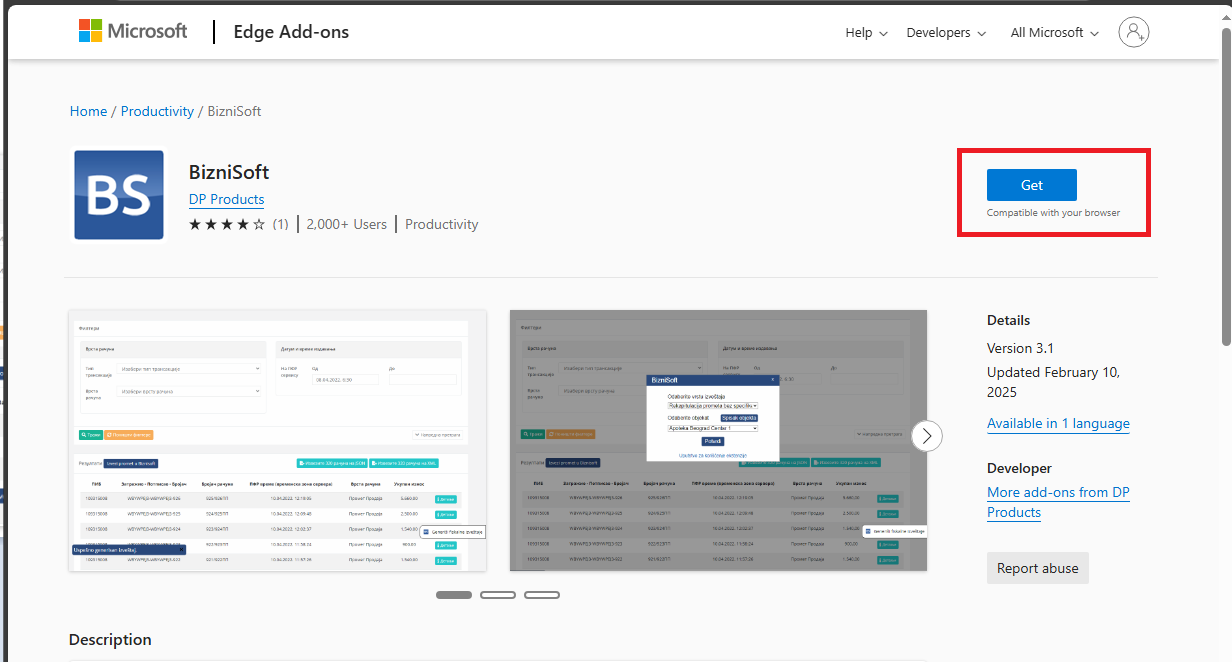Open the second screenshot with BizniSoft dialog
Image resolution: width=1232 pixels, height=662 pixels.
718,440
